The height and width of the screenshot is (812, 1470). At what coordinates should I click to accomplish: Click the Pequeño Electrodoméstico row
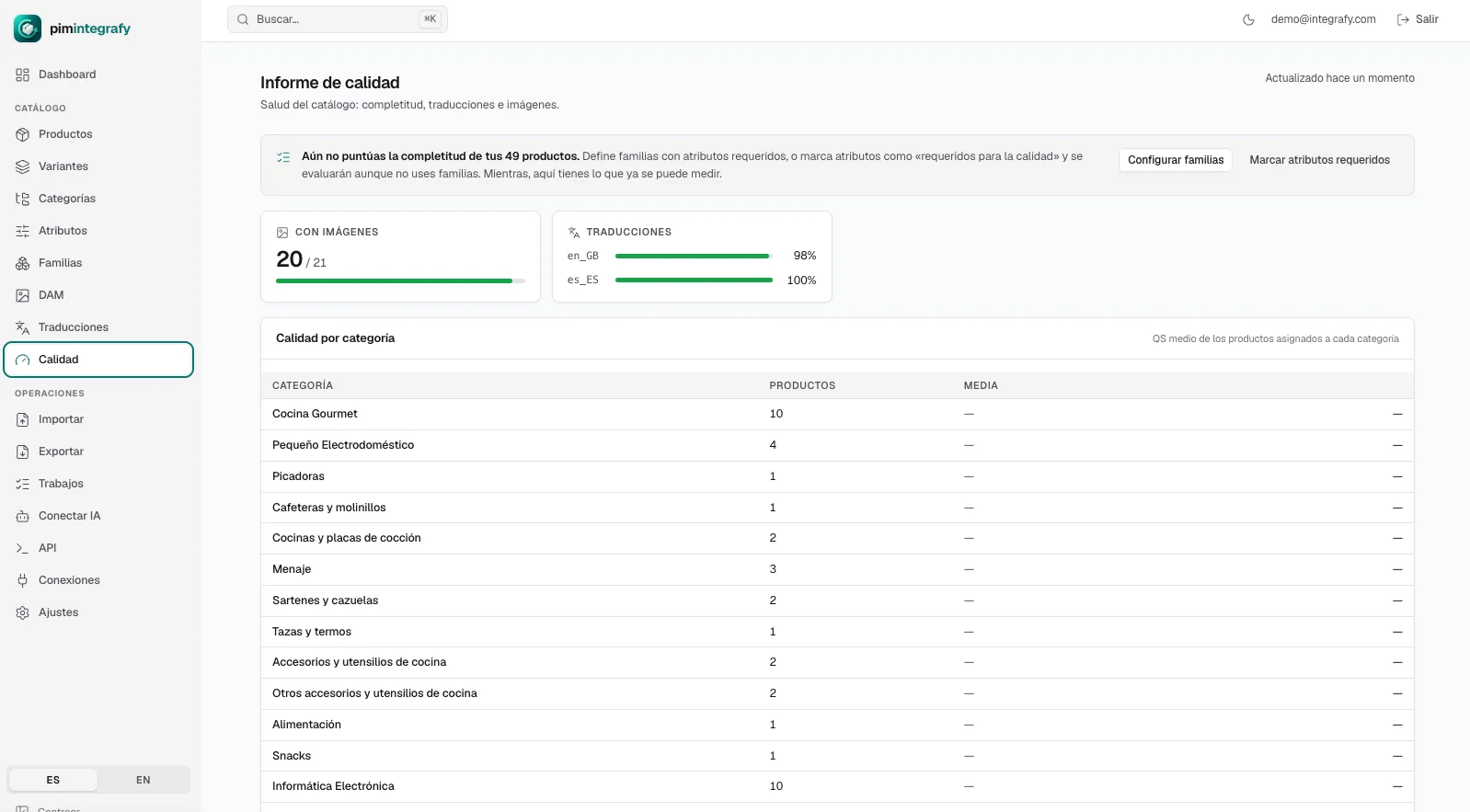pyautogui.click(x=837, y=445)
